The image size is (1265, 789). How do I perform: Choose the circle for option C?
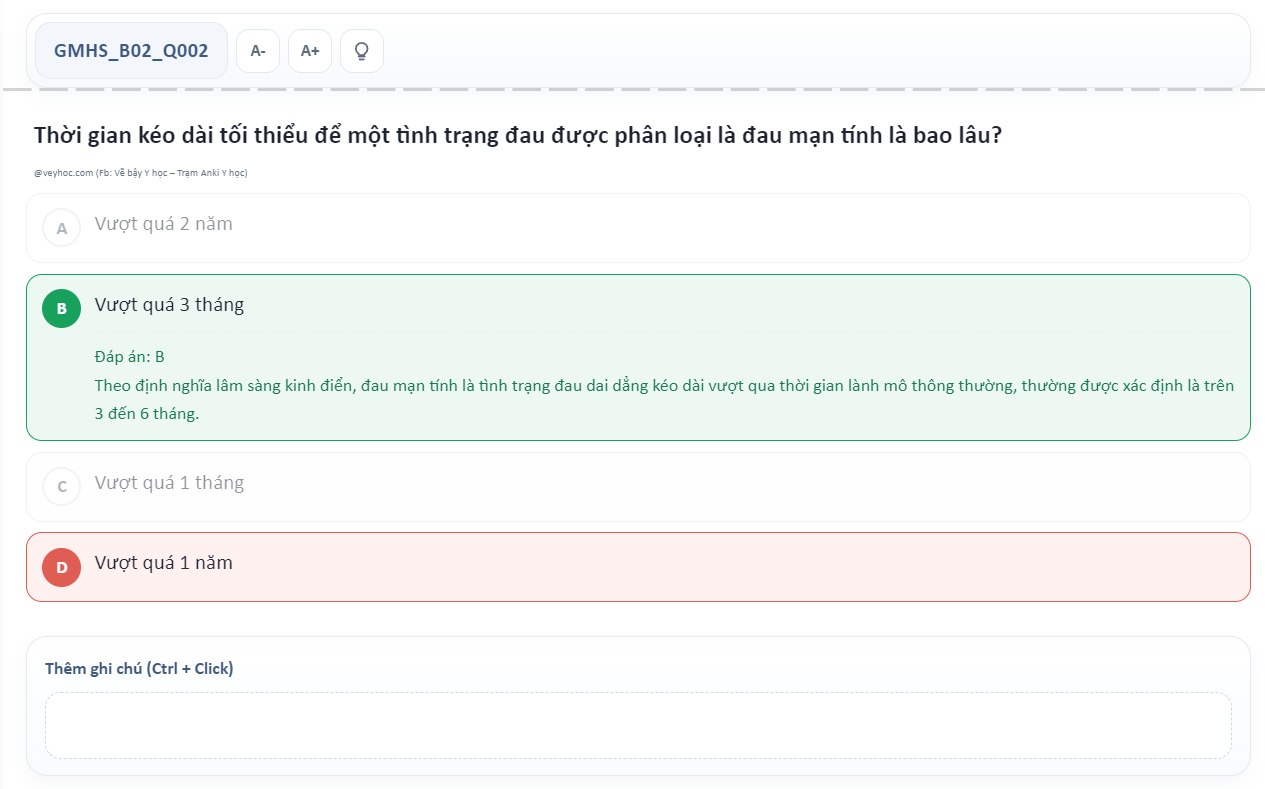pyautogui.click(x=61, y=487)
